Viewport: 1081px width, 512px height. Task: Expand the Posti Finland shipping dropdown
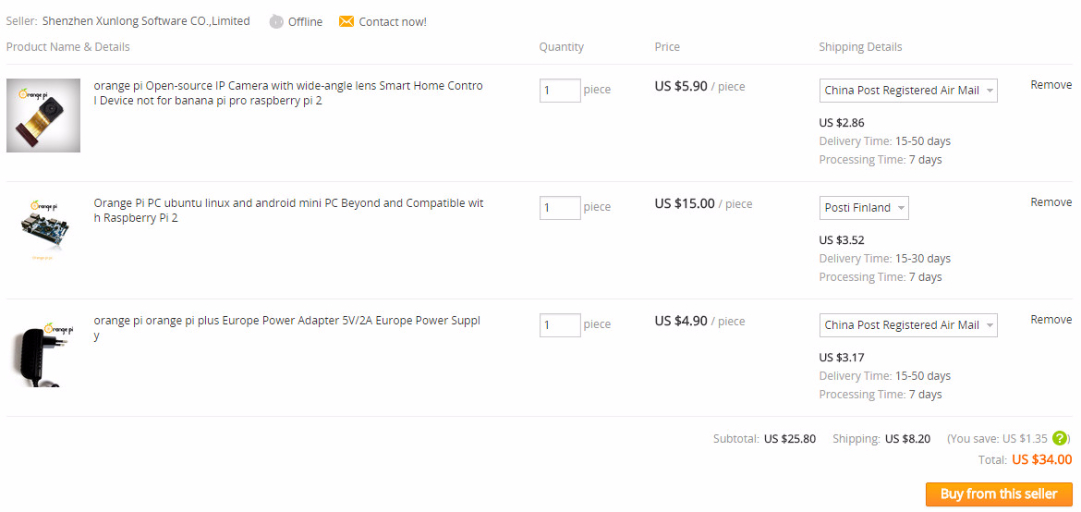click(x=864, y=208)
